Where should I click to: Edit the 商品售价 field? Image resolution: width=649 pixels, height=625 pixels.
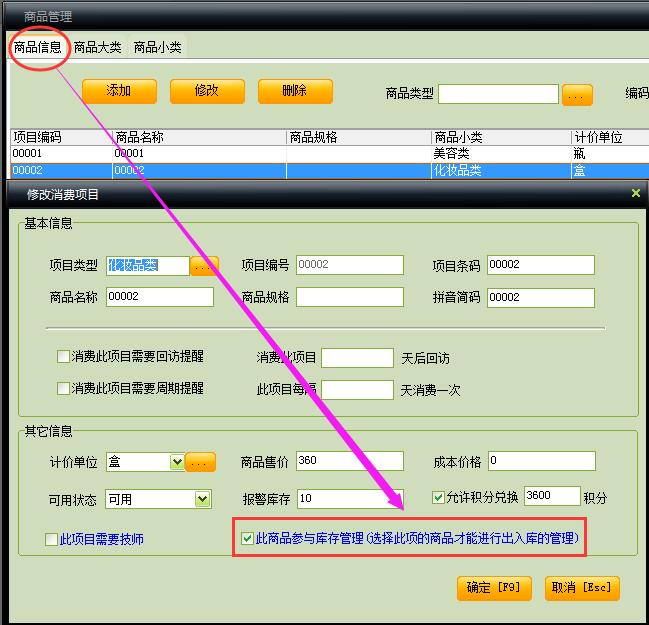point(350,461)
